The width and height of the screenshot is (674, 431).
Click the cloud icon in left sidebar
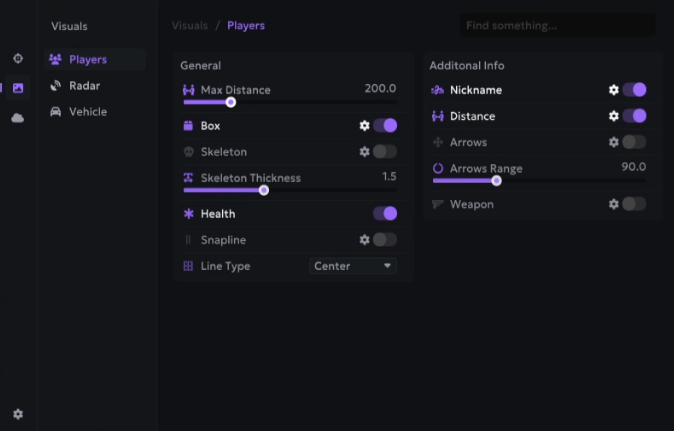coord(18,118)
